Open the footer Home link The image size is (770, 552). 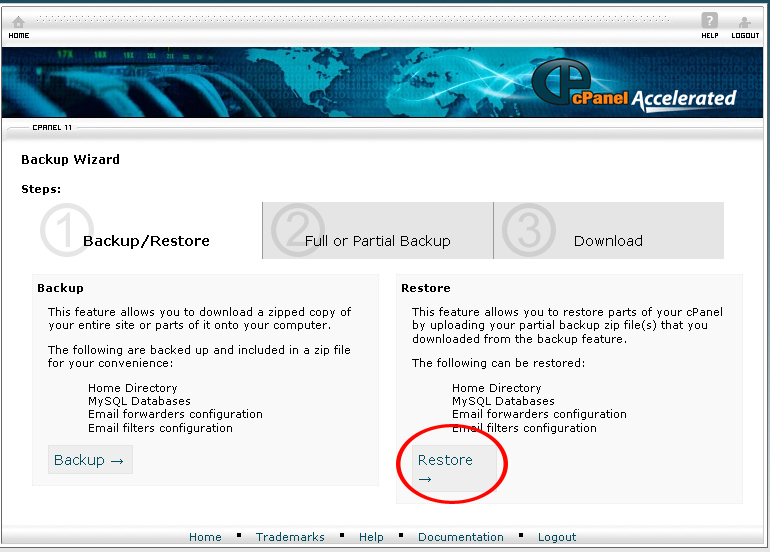[x=205, y=537]
